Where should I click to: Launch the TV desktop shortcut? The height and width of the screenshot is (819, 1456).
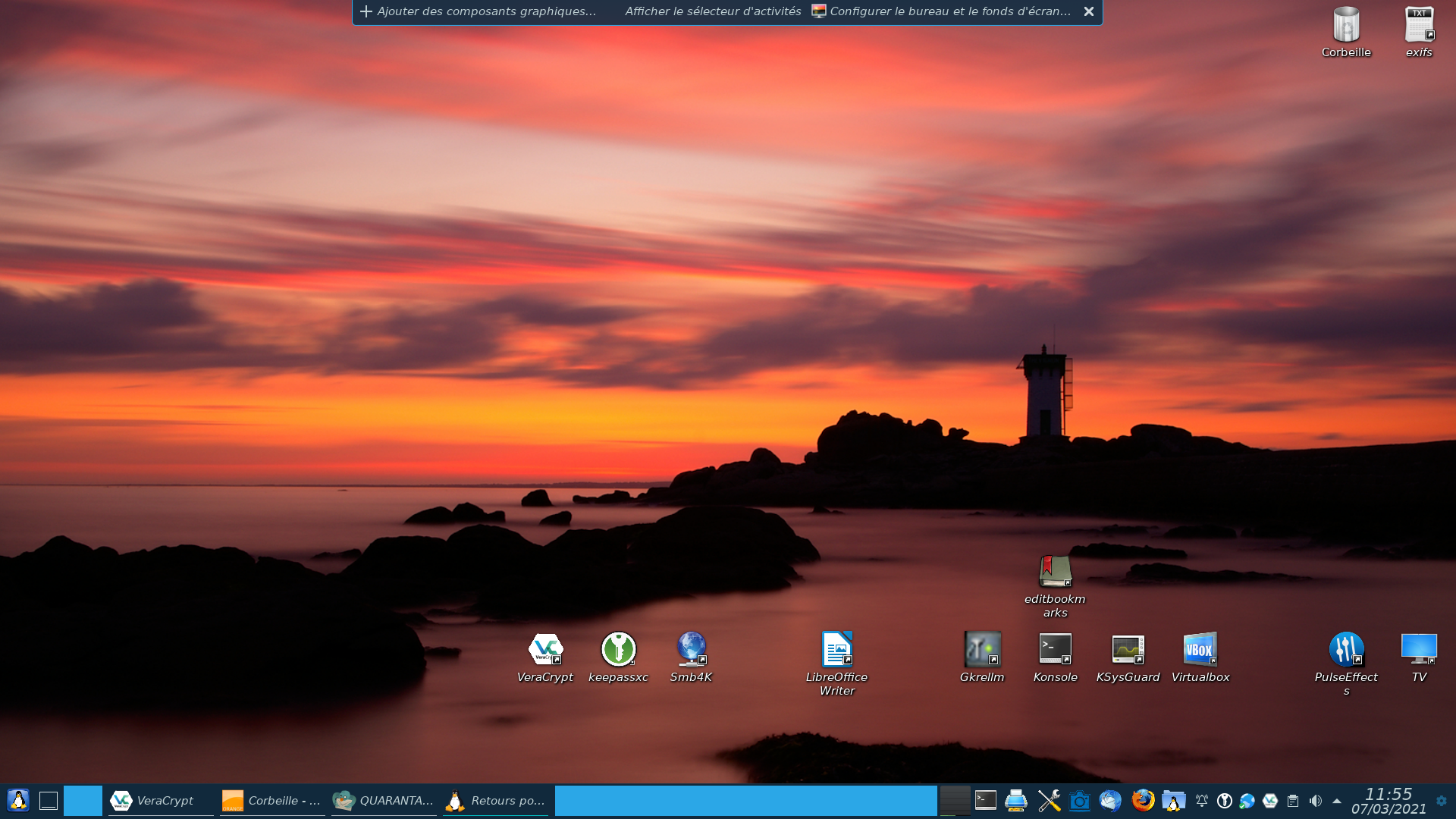point(1419,657)
